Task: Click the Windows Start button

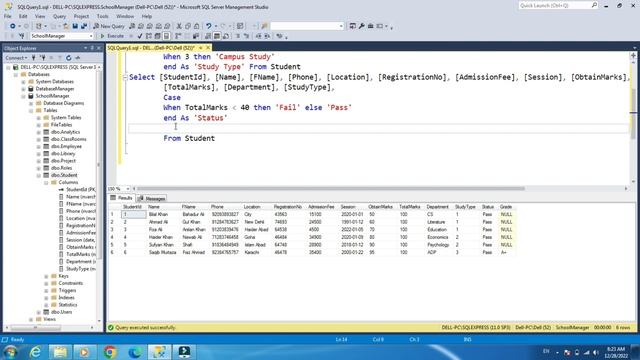Action: 10,352
